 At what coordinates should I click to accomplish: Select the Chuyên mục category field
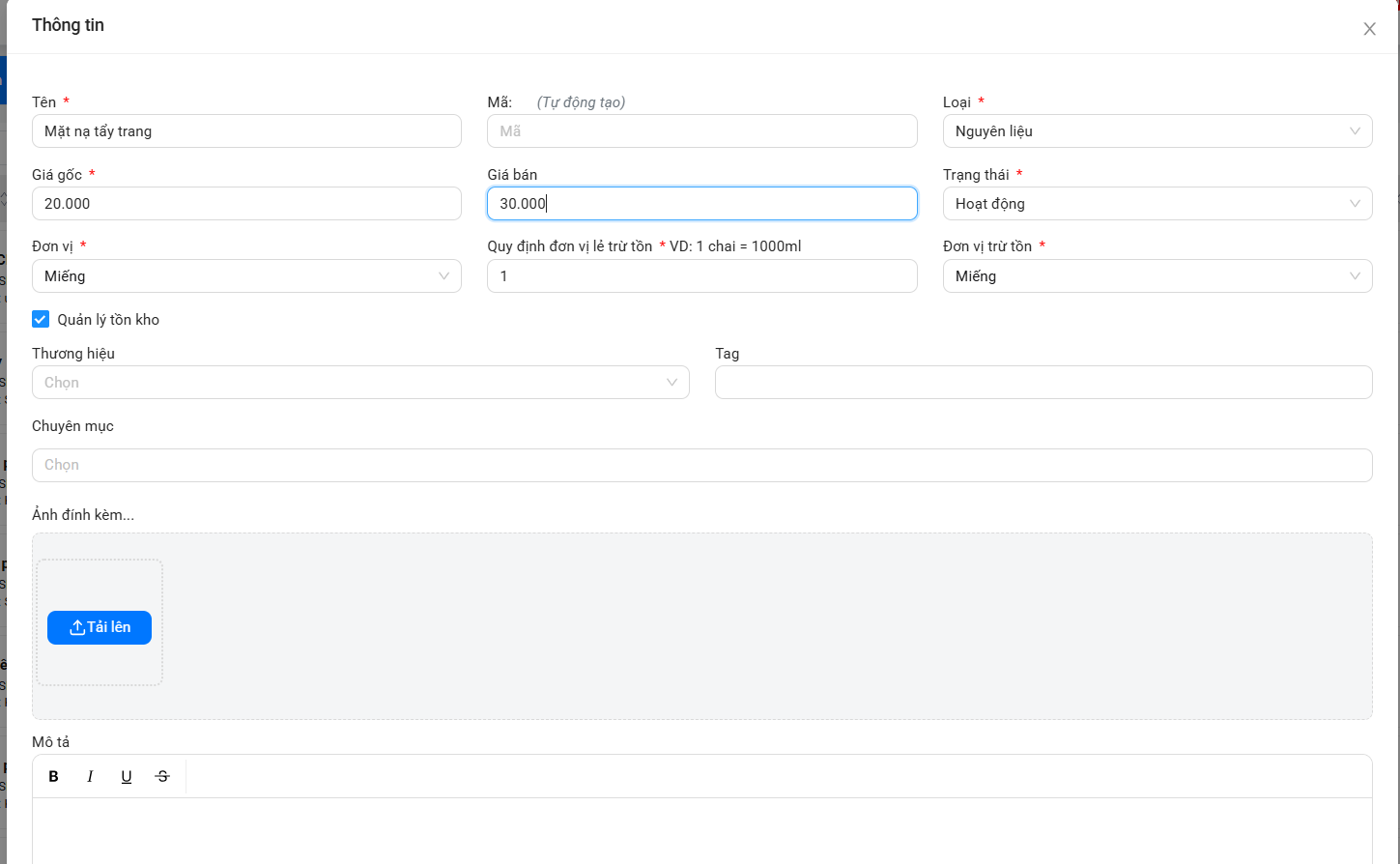tap(701, 465)
